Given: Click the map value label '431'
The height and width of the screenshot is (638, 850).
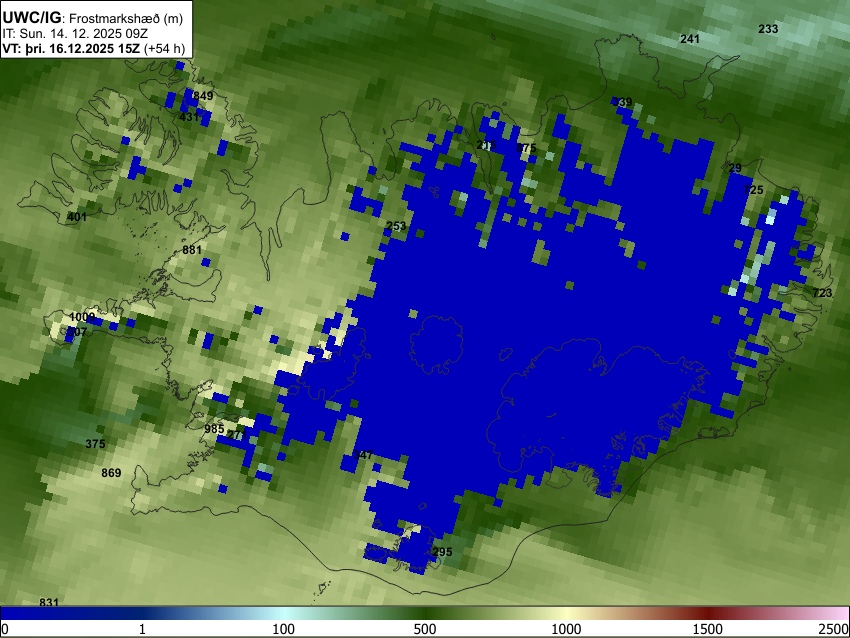Looking at the screenshot, I should [189, 117].
